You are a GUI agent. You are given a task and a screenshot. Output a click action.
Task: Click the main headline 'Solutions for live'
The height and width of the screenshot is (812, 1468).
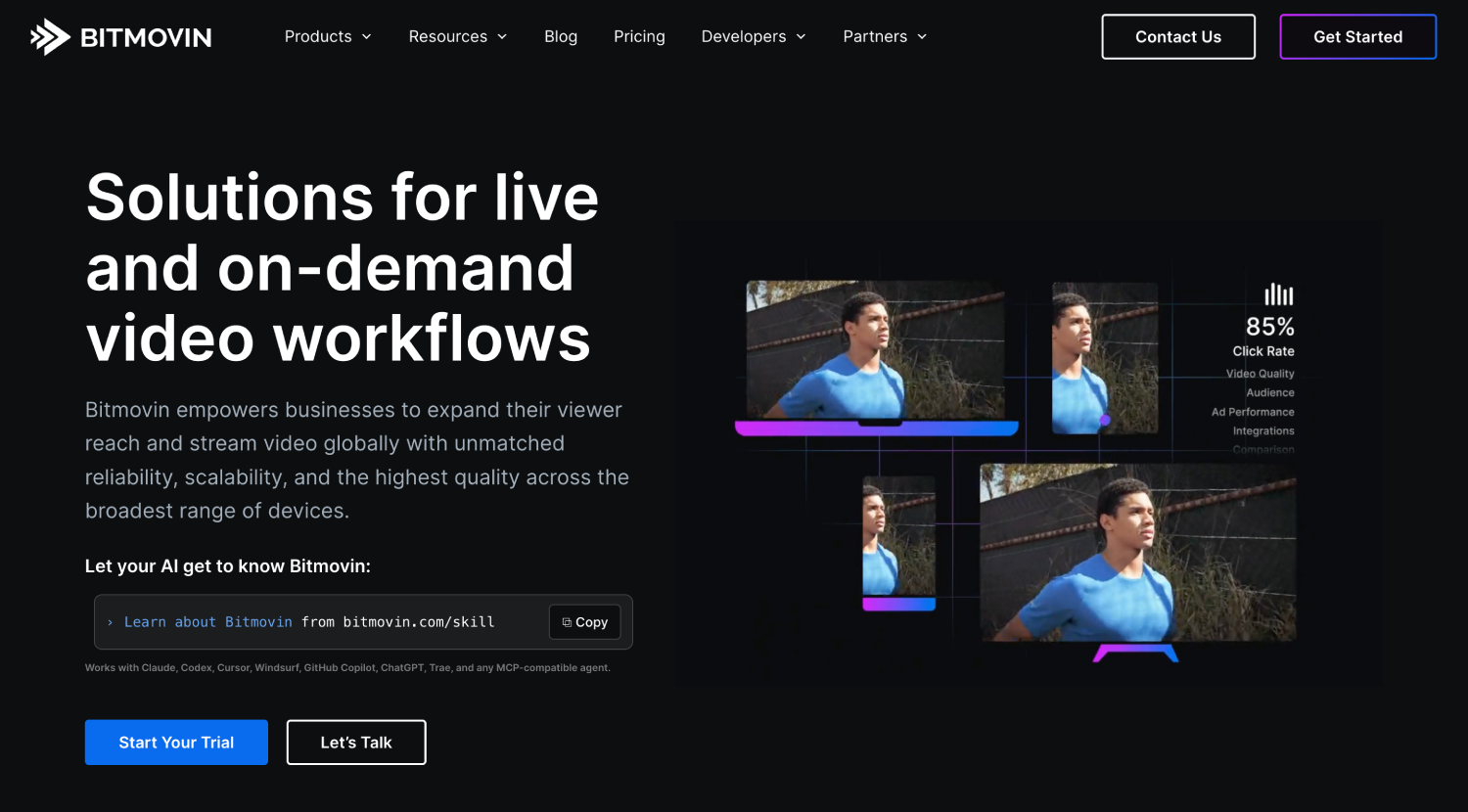pos(343,198)
